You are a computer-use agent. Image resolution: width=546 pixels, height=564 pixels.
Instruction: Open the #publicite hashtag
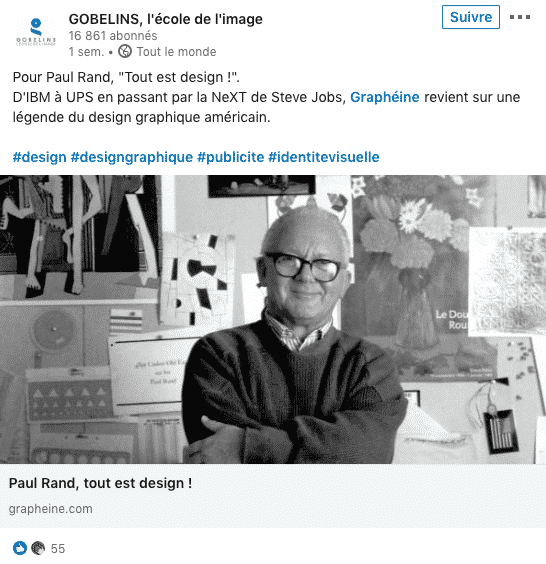[231, 157]
